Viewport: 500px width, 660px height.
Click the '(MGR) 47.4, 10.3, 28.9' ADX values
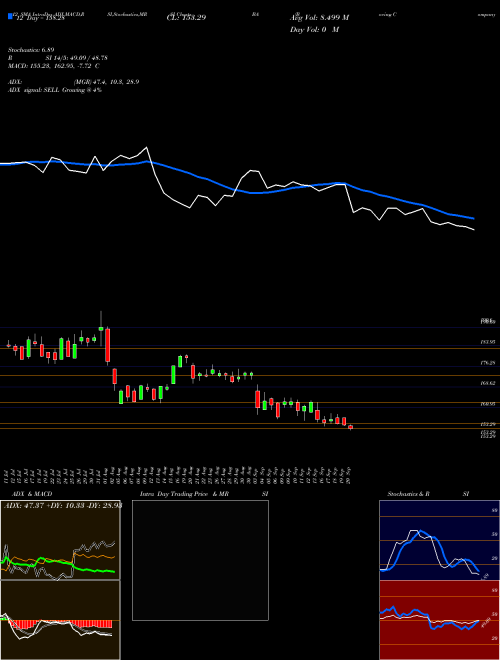(x=105, y=82)
